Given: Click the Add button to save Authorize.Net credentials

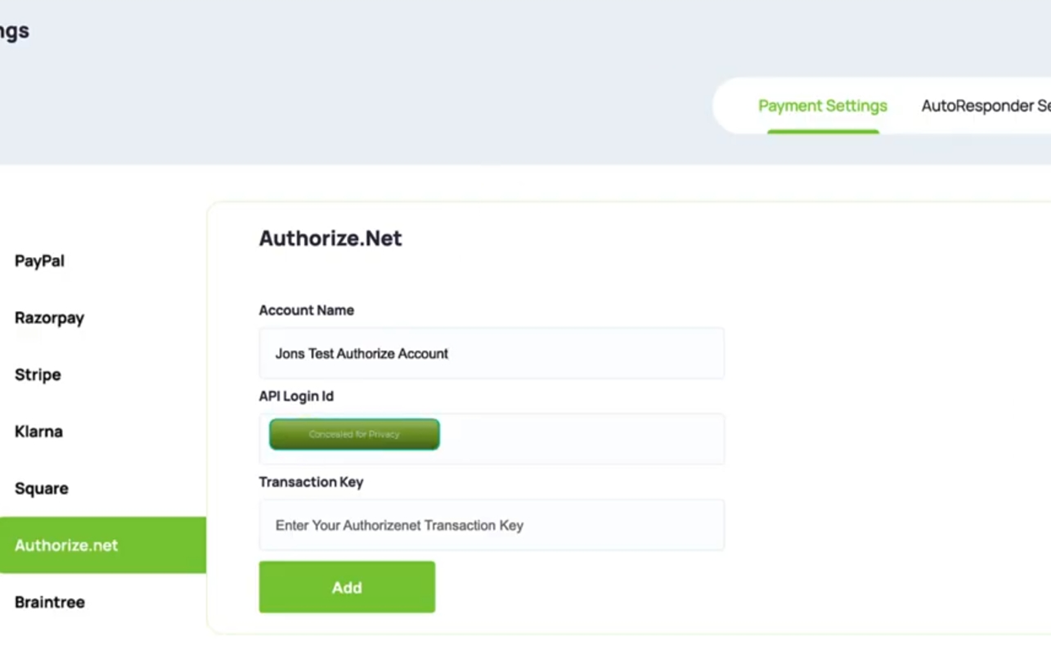Looking at the screenshot, I should (x=346, y=587).
